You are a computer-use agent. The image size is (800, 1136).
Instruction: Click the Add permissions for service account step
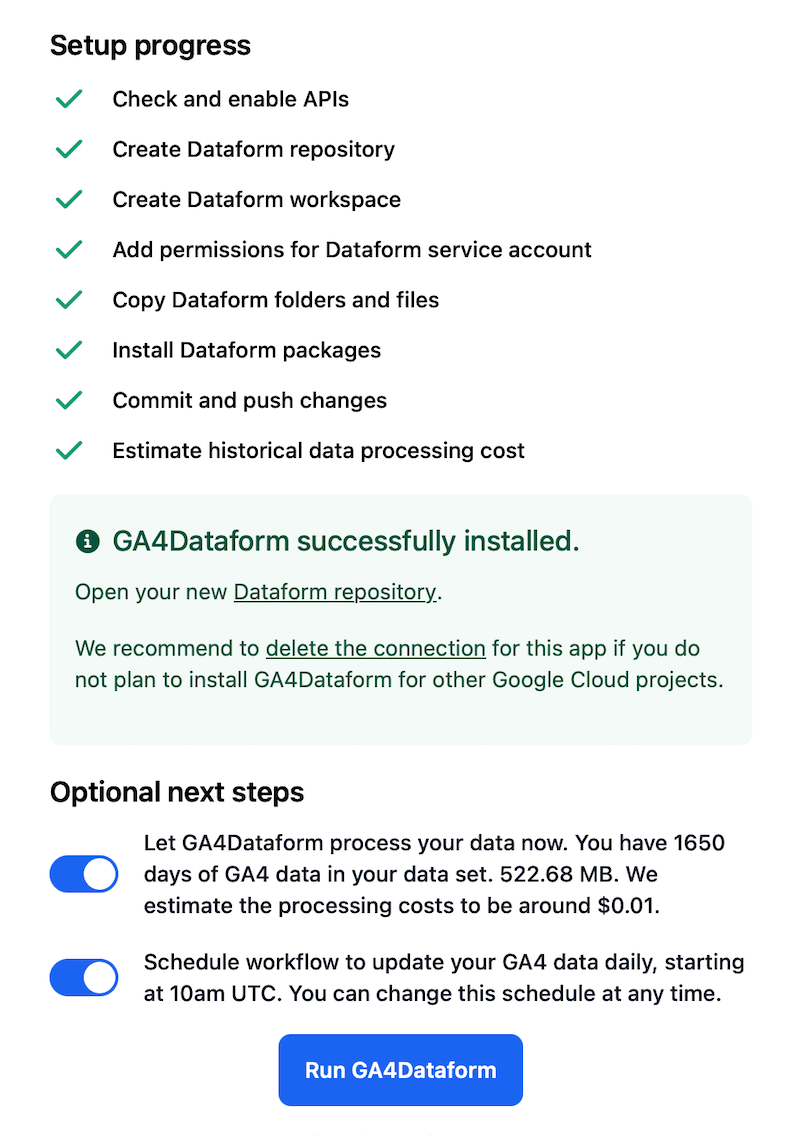click(x=352, y=249)
